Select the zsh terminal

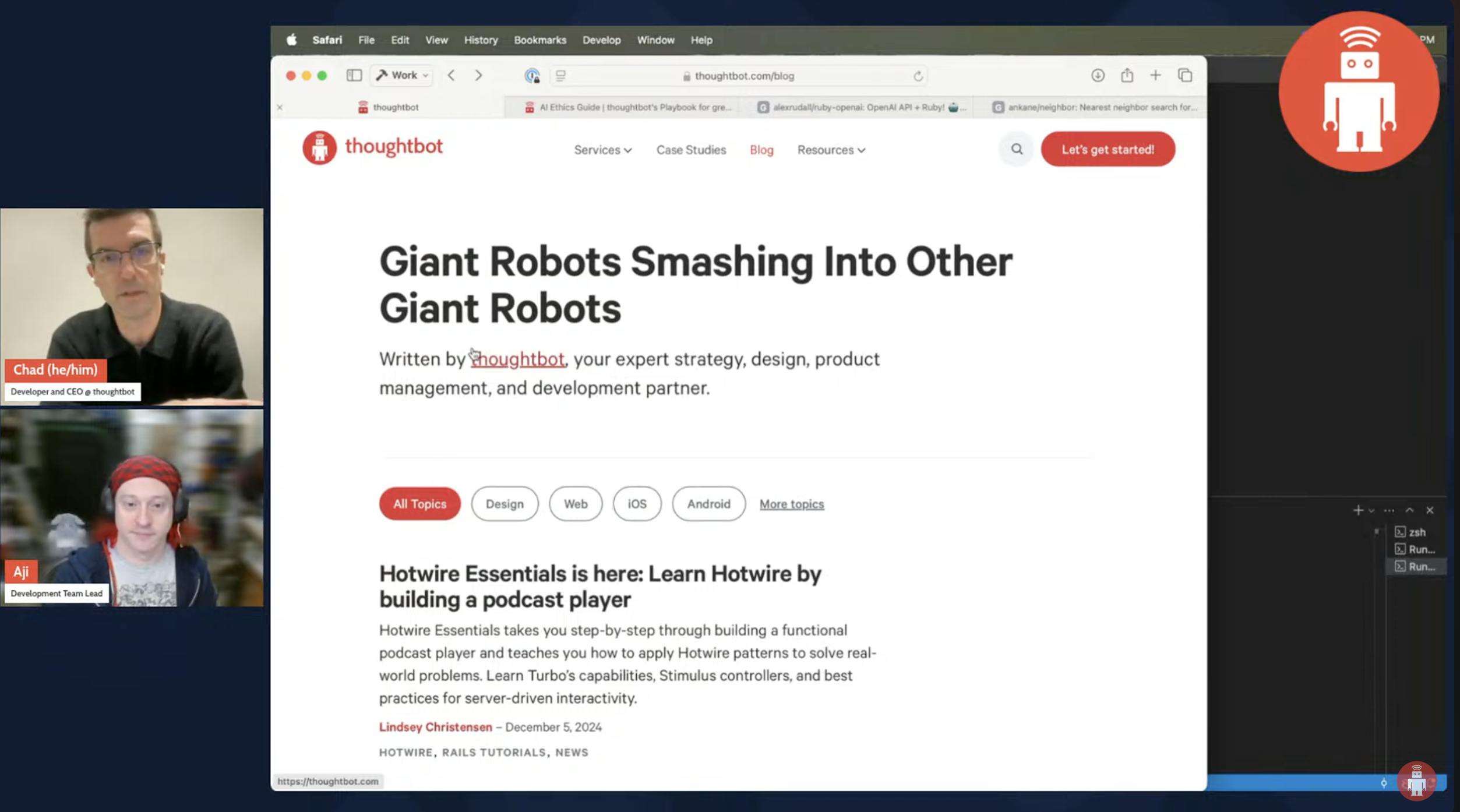click(x=1416, y=532)
